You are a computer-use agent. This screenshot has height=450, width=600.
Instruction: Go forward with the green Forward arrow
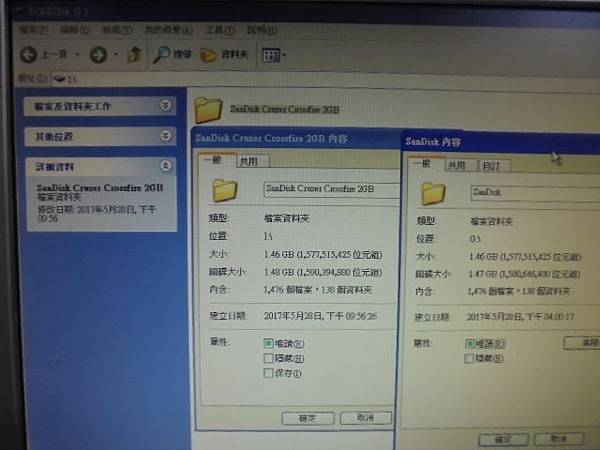tap(98, 55)
